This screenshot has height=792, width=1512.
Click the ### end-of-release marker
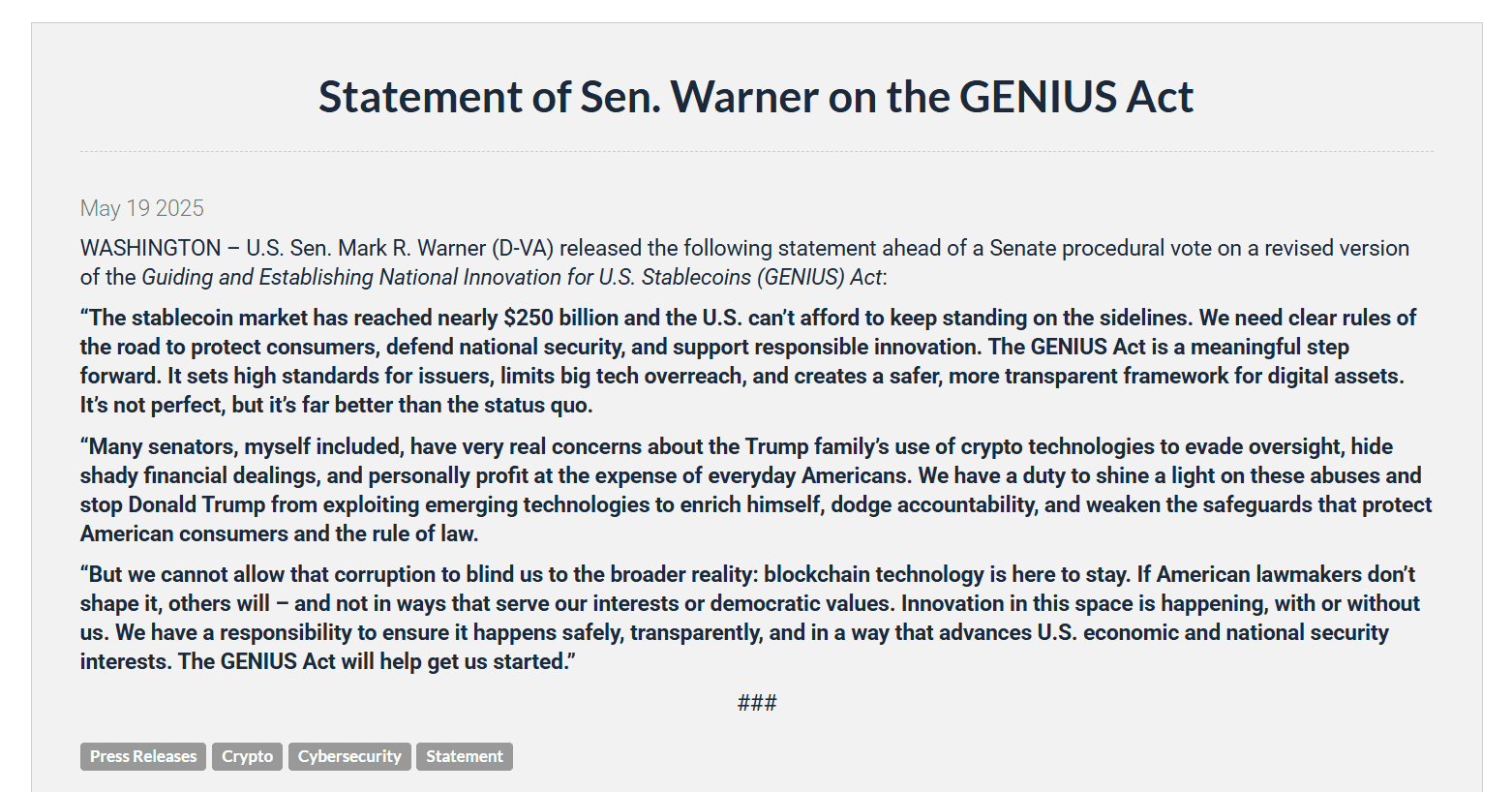point(756,702)
